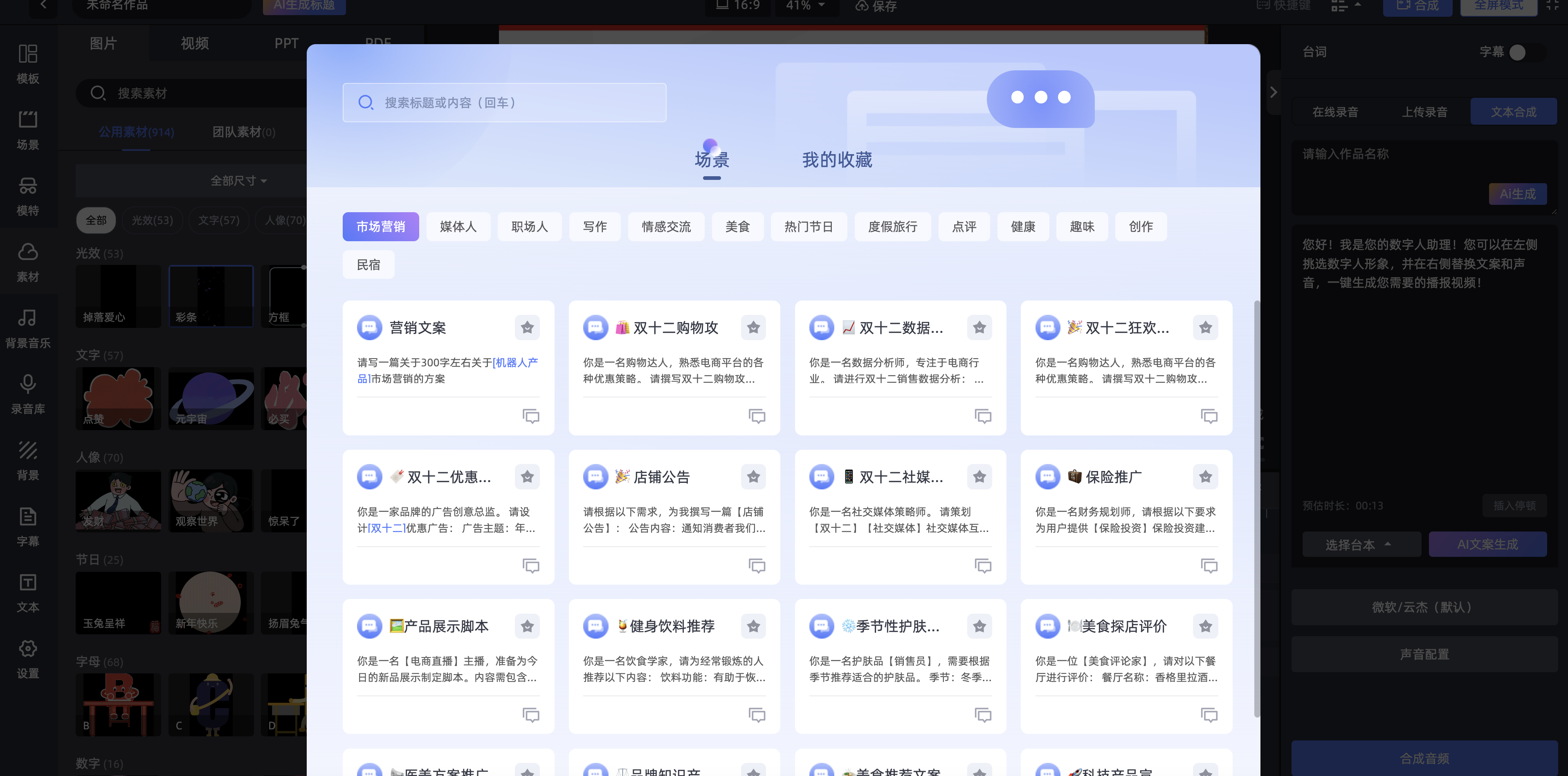Viewport: 1568px width, 776px height.
Task: Click chat icon on 营销文案 card bottom
Action: click(x=531, y=416)
